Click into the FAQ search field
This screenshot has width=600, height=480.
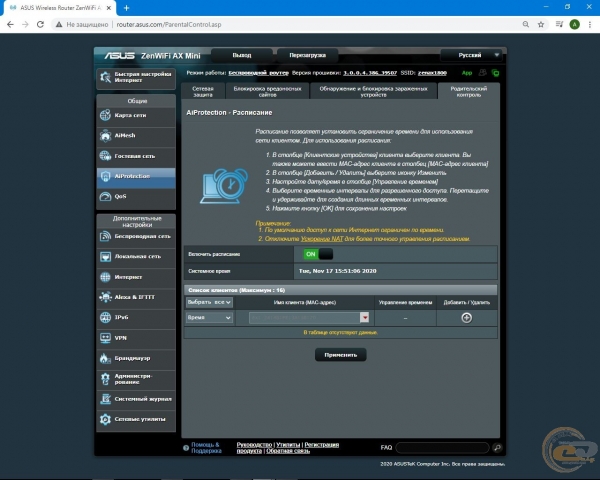[443, 447]
